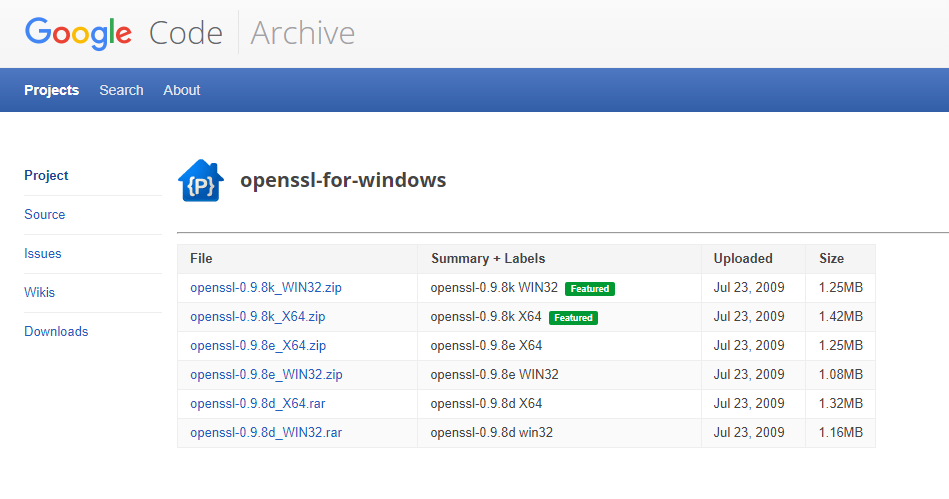Download openssl-0.9.8e_X64.zip
949x499 pixels.
tap(258, 346)
